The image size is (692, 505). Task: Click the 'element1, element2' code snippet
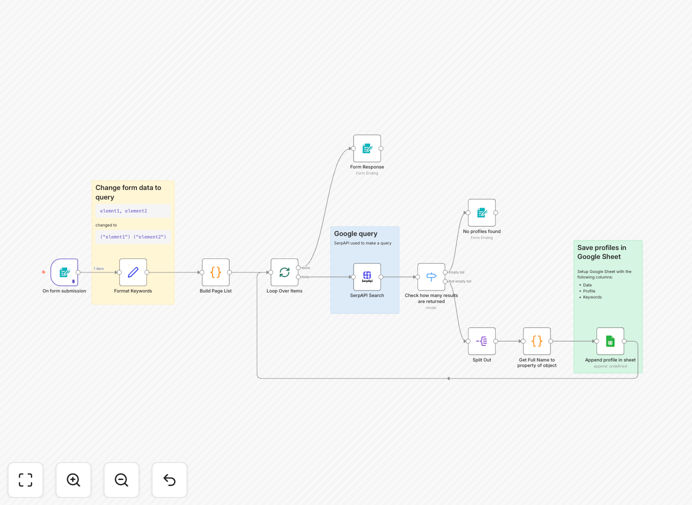[124, 211]
